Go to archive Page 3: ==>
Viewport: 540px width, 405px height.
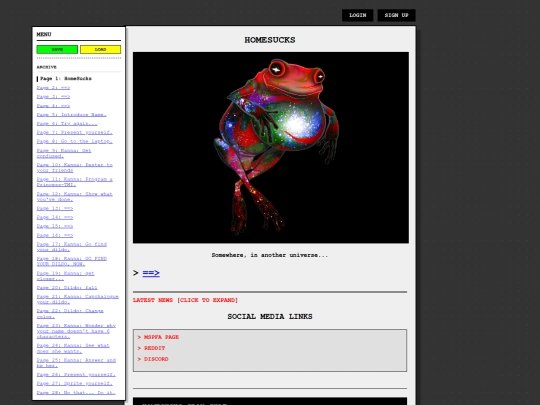click(x=53, y=97)
